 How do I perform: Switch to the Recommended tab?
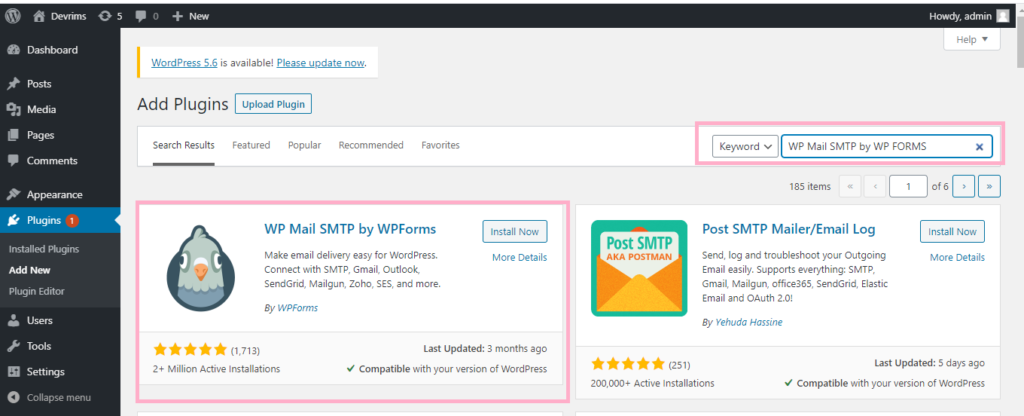point(371,146)
